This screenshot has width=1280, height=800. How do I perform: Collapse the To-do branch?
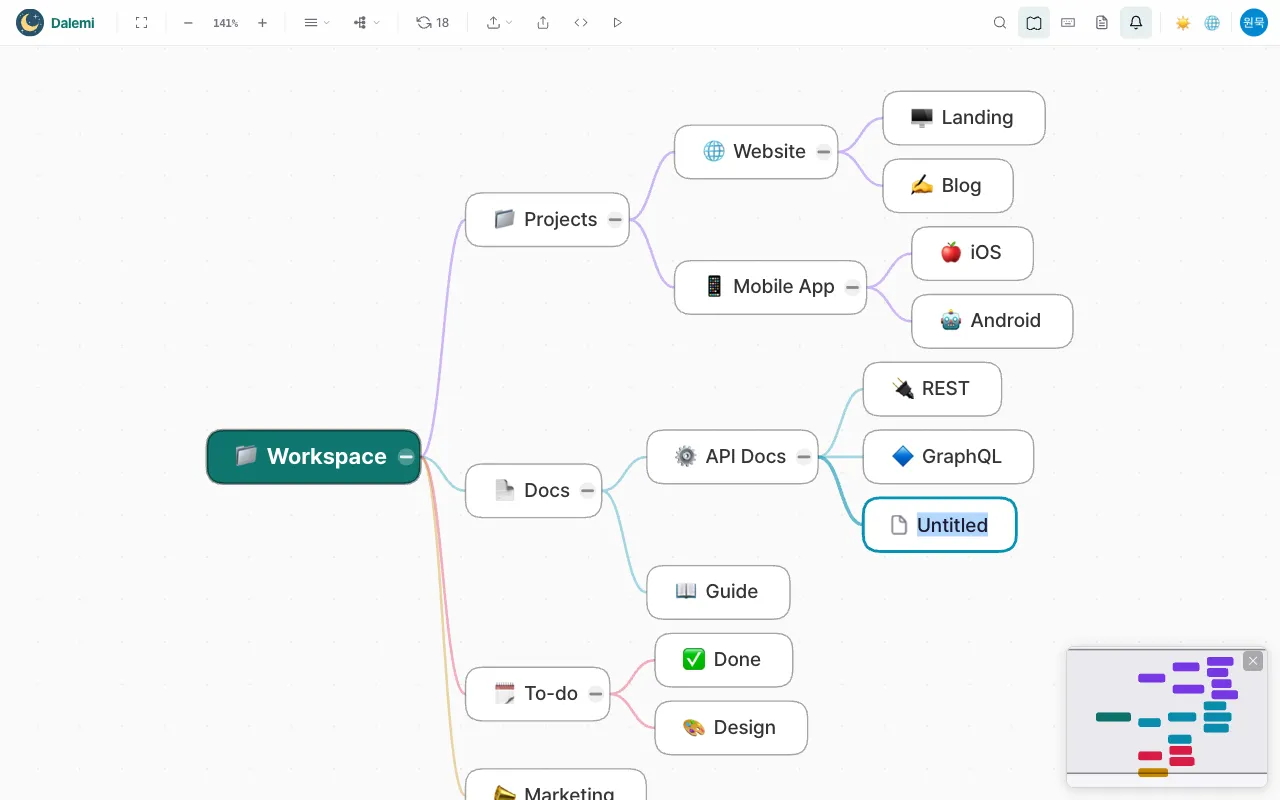(596, 694)
